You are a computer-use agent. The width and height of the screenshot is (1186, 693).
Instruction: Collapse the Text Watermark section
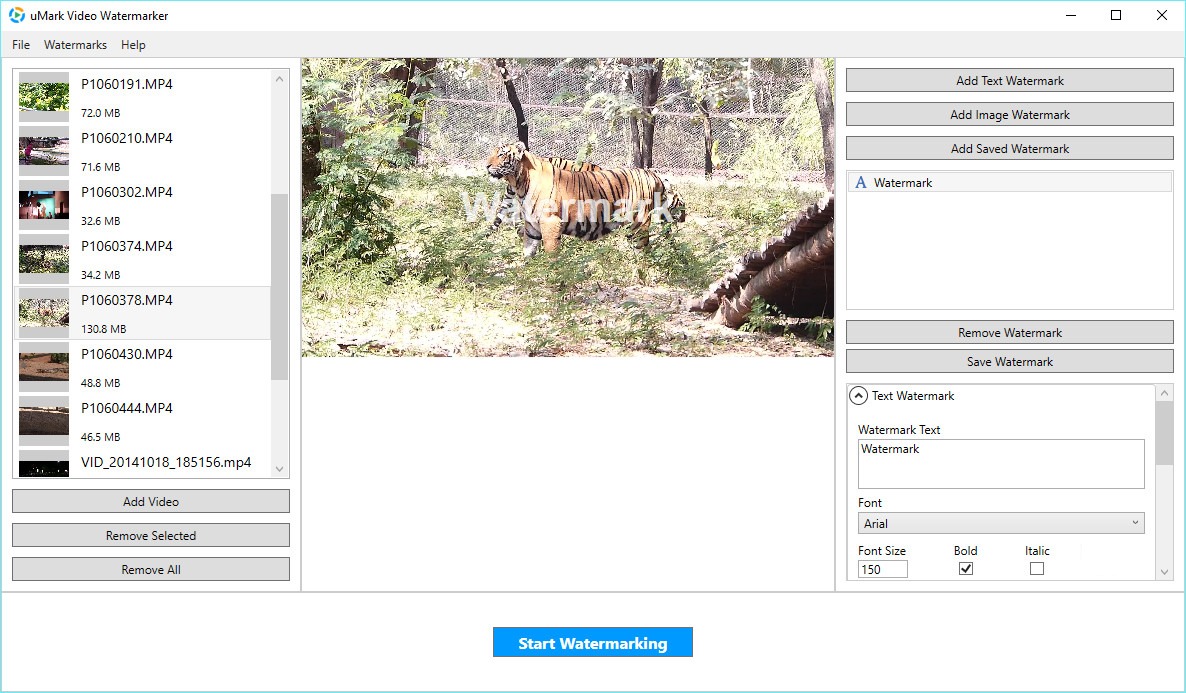click(858, 396)
